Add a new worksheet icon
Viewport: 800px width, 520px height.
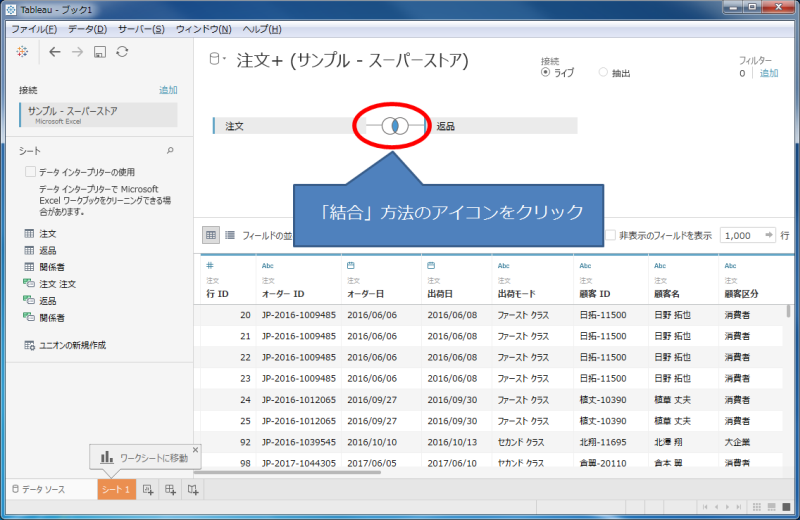click(x=148, y=490)
